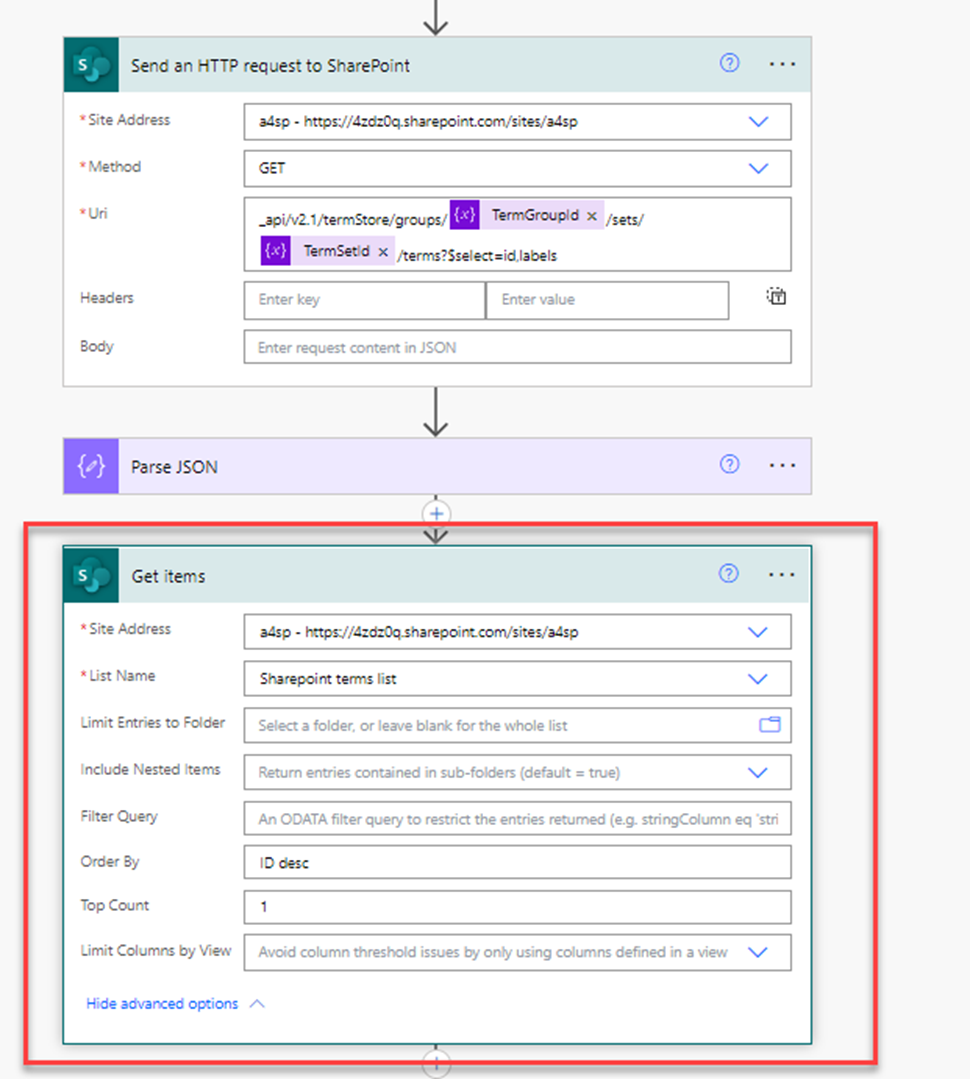Remove the TermGroupId dynamic content token
Viewport: 970px width, 1079px height.
(592, 215)
